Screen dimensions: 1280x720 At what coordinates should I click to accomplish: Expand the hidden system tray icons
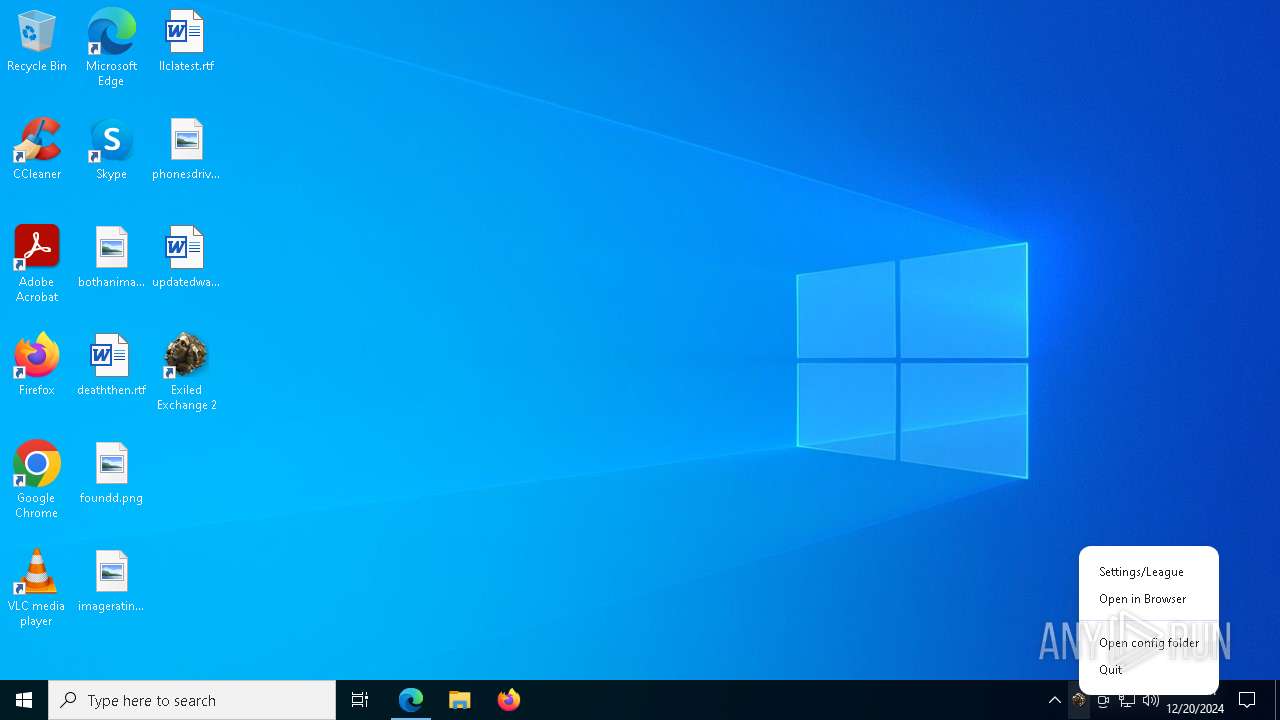1055,700
